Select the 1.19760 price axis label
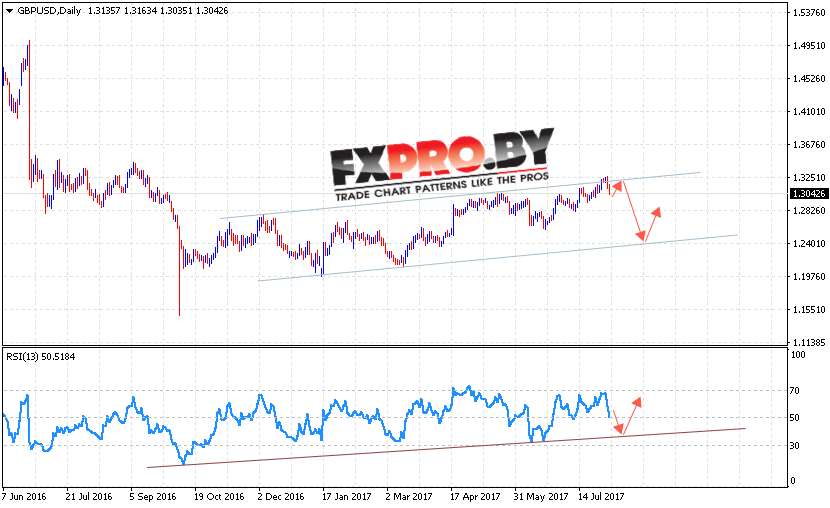 (x=809, y=276)
